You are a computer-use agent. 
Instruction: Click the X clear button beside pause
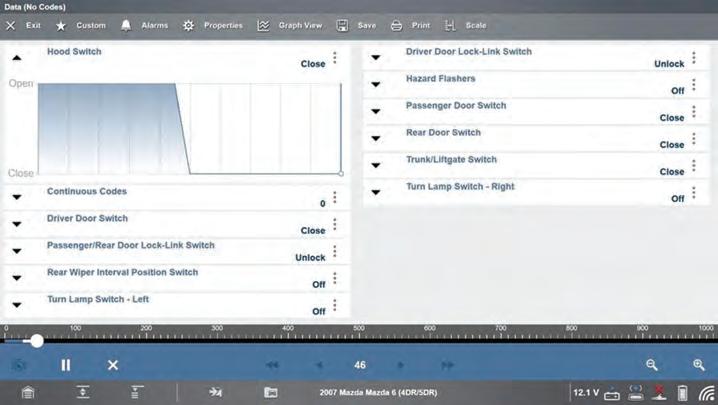pyautogui.click(x=113, y=365)
